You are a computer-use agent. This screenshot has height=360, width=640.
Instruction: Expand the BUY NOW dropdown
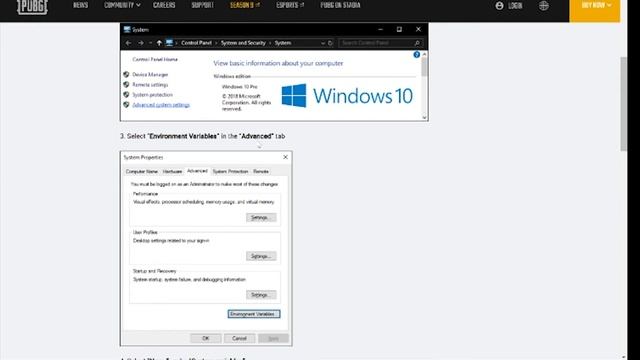pos(595,10)
